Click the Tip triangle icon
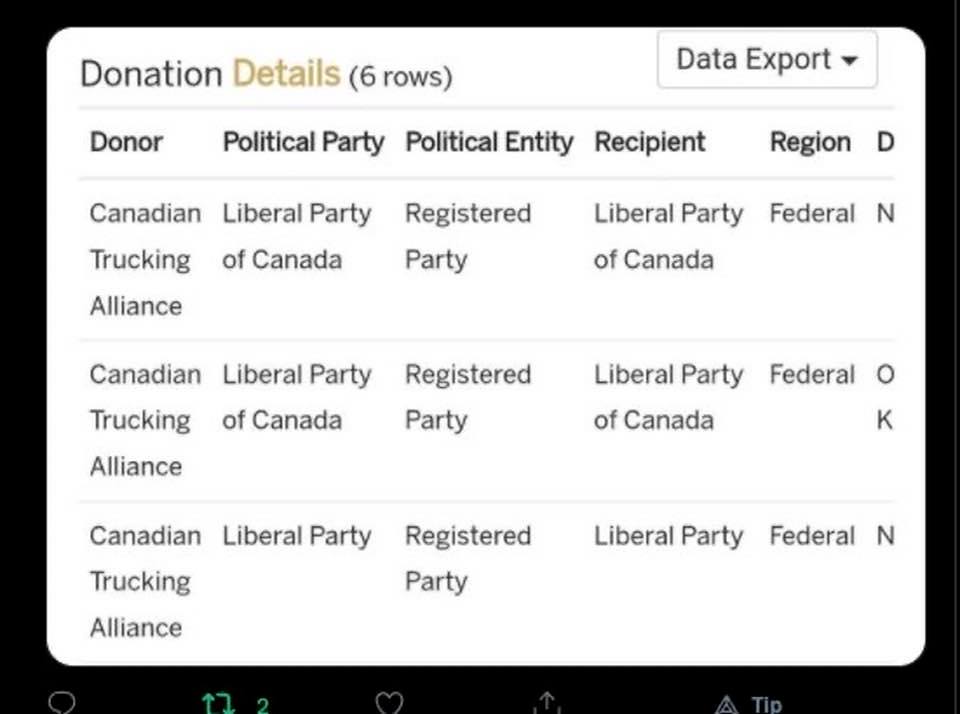Image resolution: width=960 pixels, height=714 pixels. click(x=728, y=705)
